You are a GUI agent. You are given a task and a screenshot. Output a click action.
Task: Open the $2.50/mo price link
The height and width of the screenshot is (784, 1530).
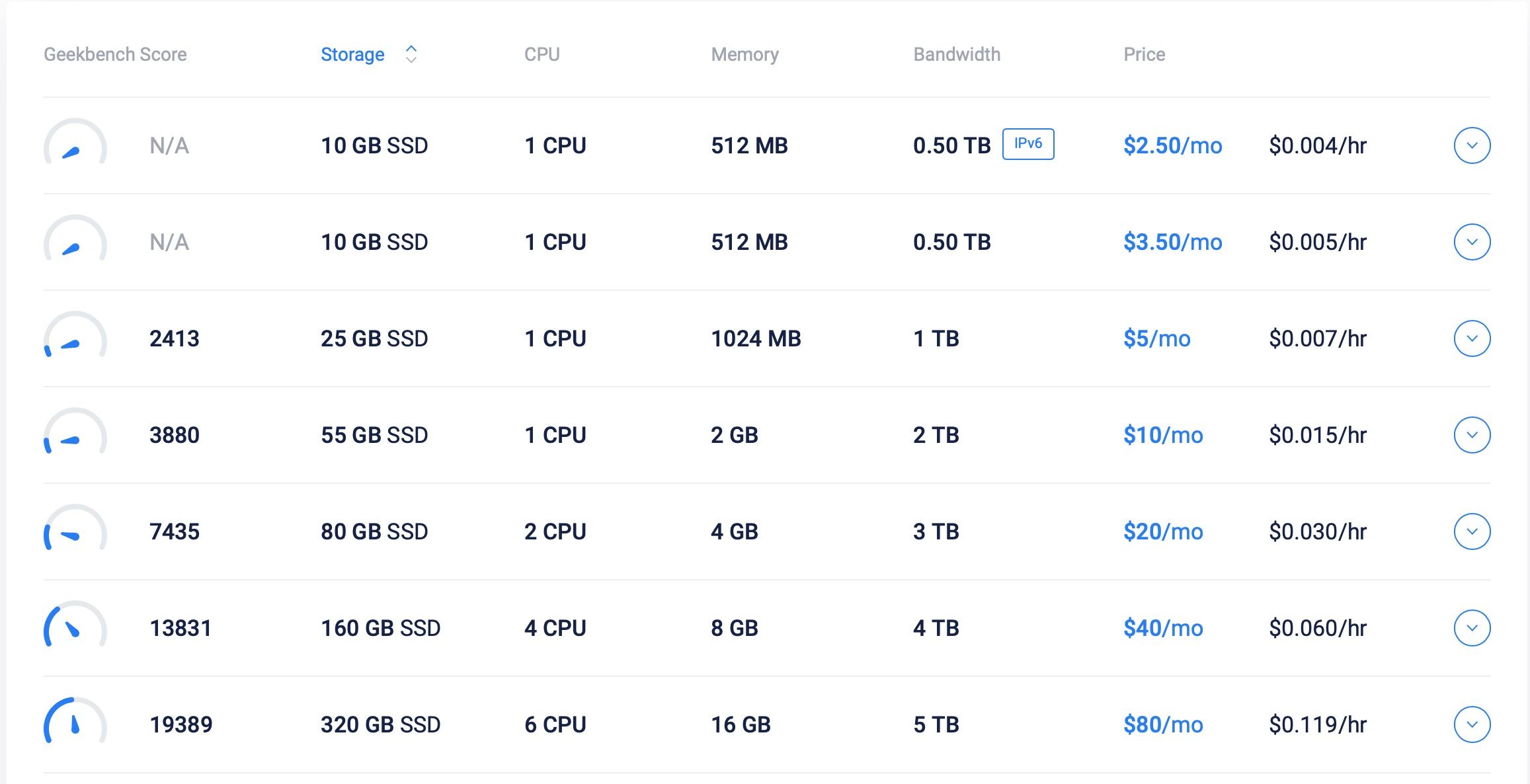pos(1173,145)
